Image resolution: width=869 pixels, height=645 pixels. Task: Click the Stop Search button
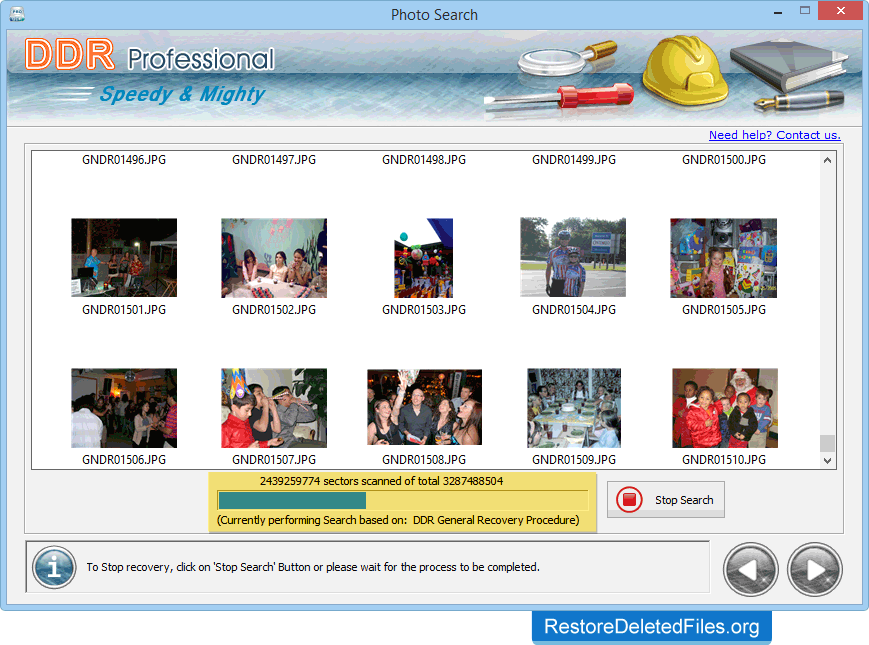tap(666, 500)
